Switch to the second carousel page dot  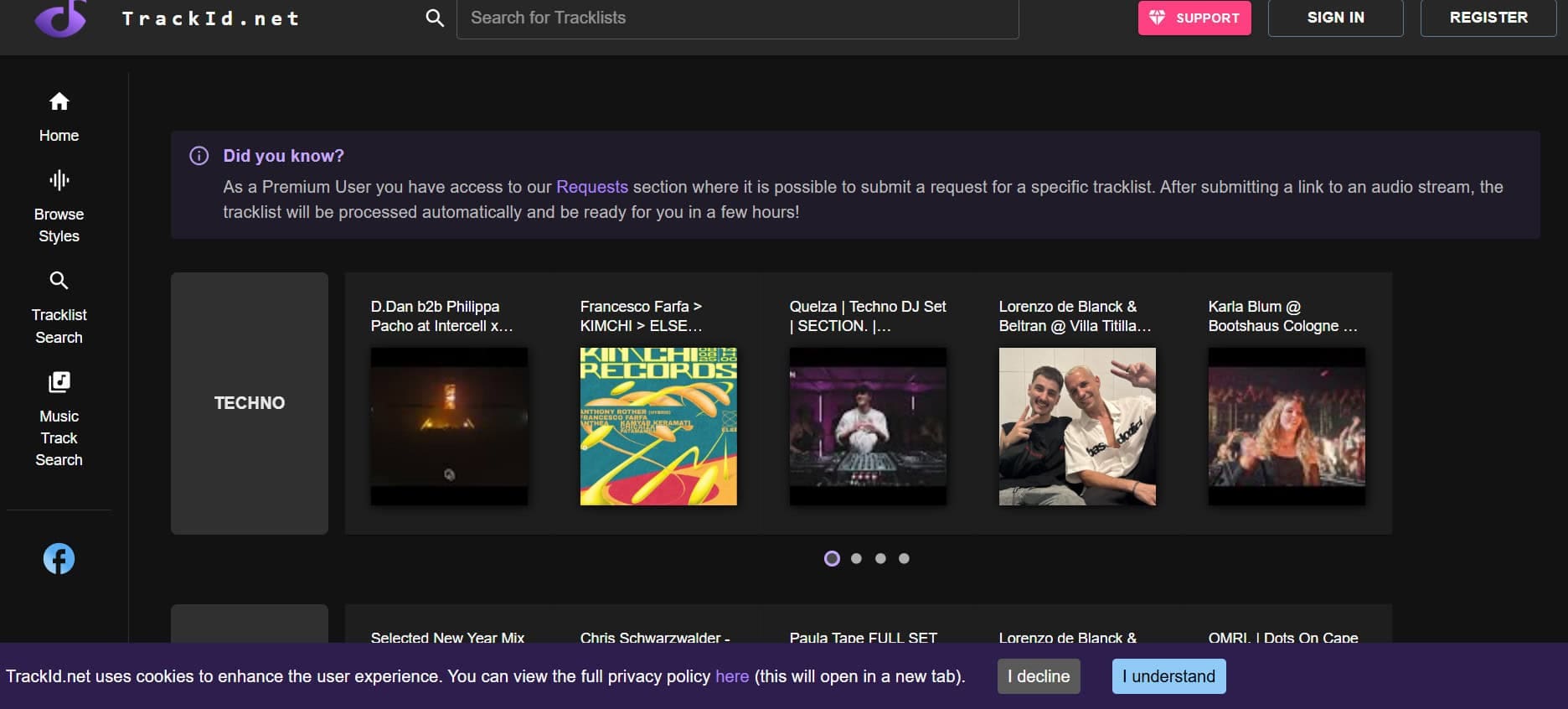click(856, 559)
